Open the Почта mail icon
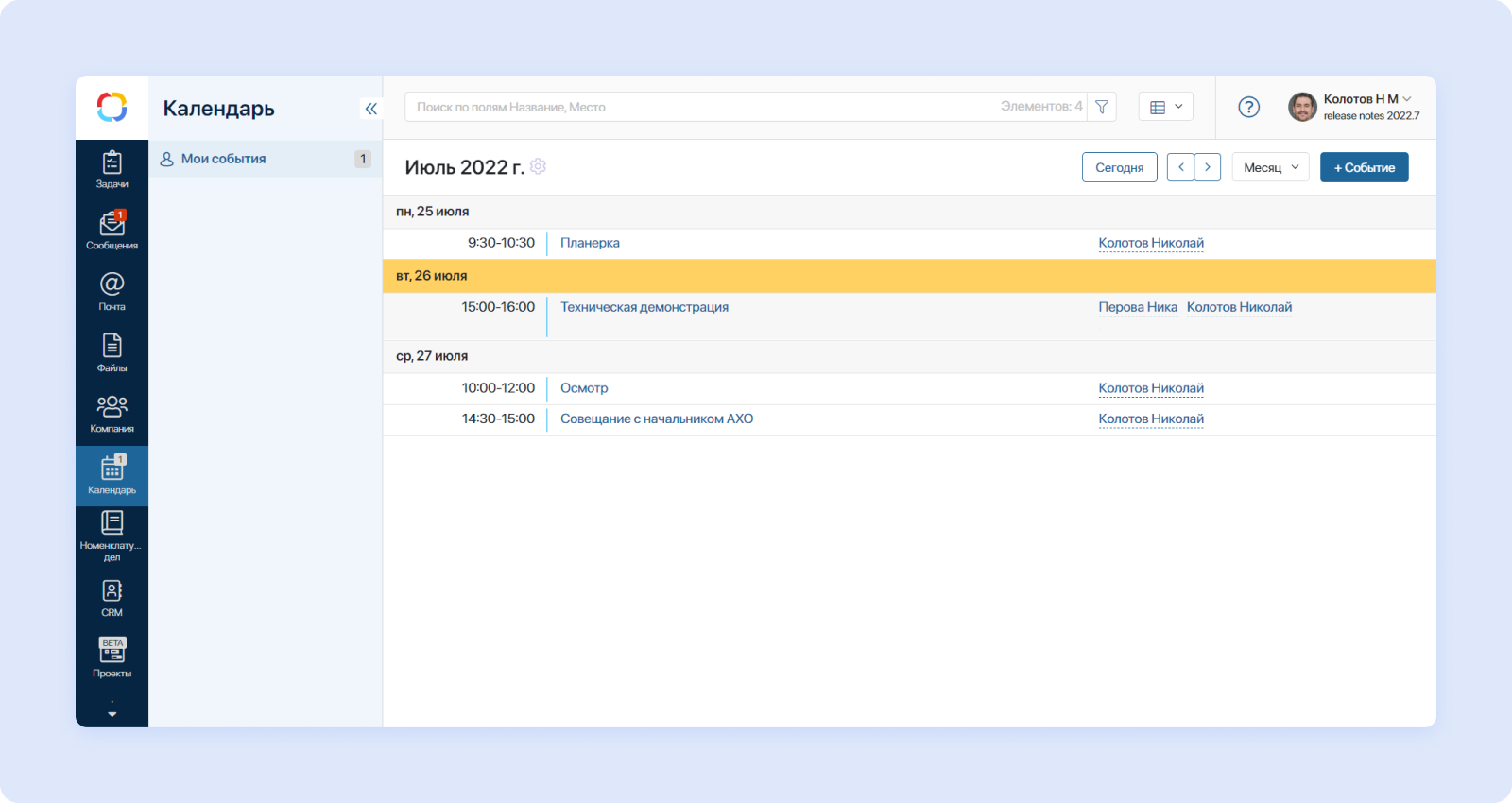Viewport: 1512px width, 803px height. point(112,291)
